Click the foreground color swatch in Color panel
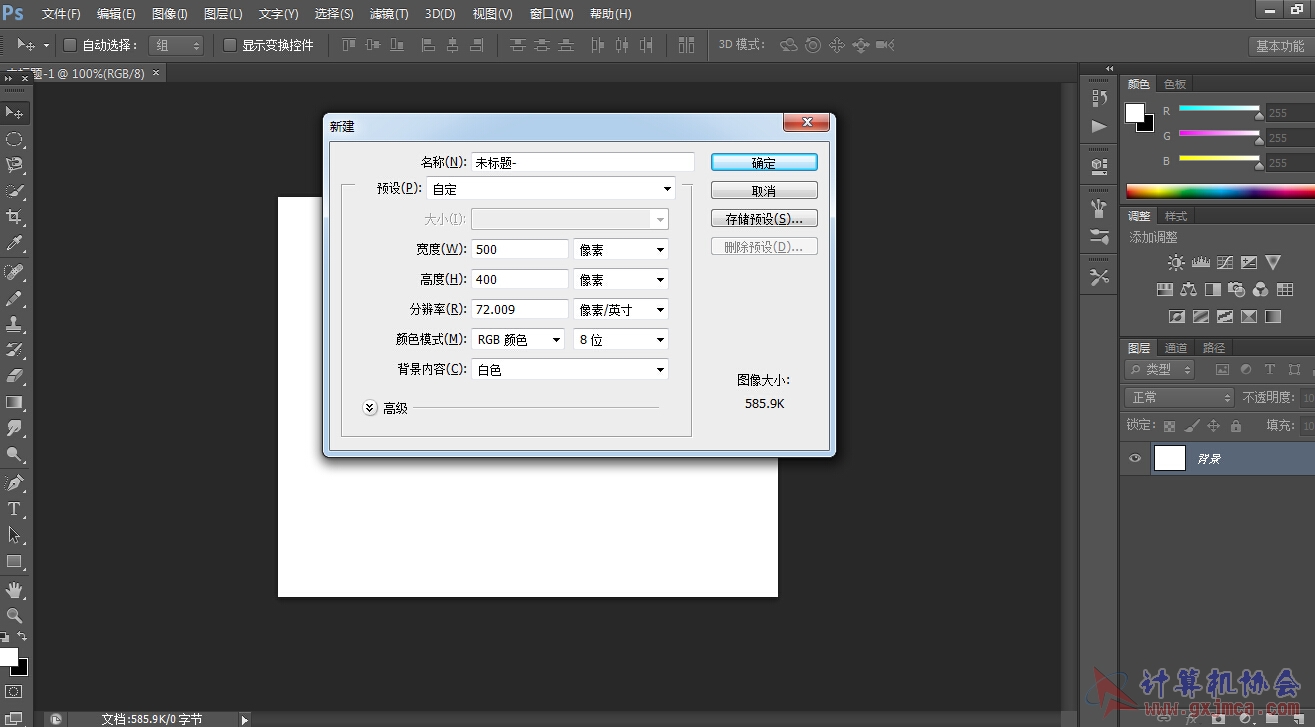The width and height of the screenshot is (1315, 727). (x=1134, y=113)
